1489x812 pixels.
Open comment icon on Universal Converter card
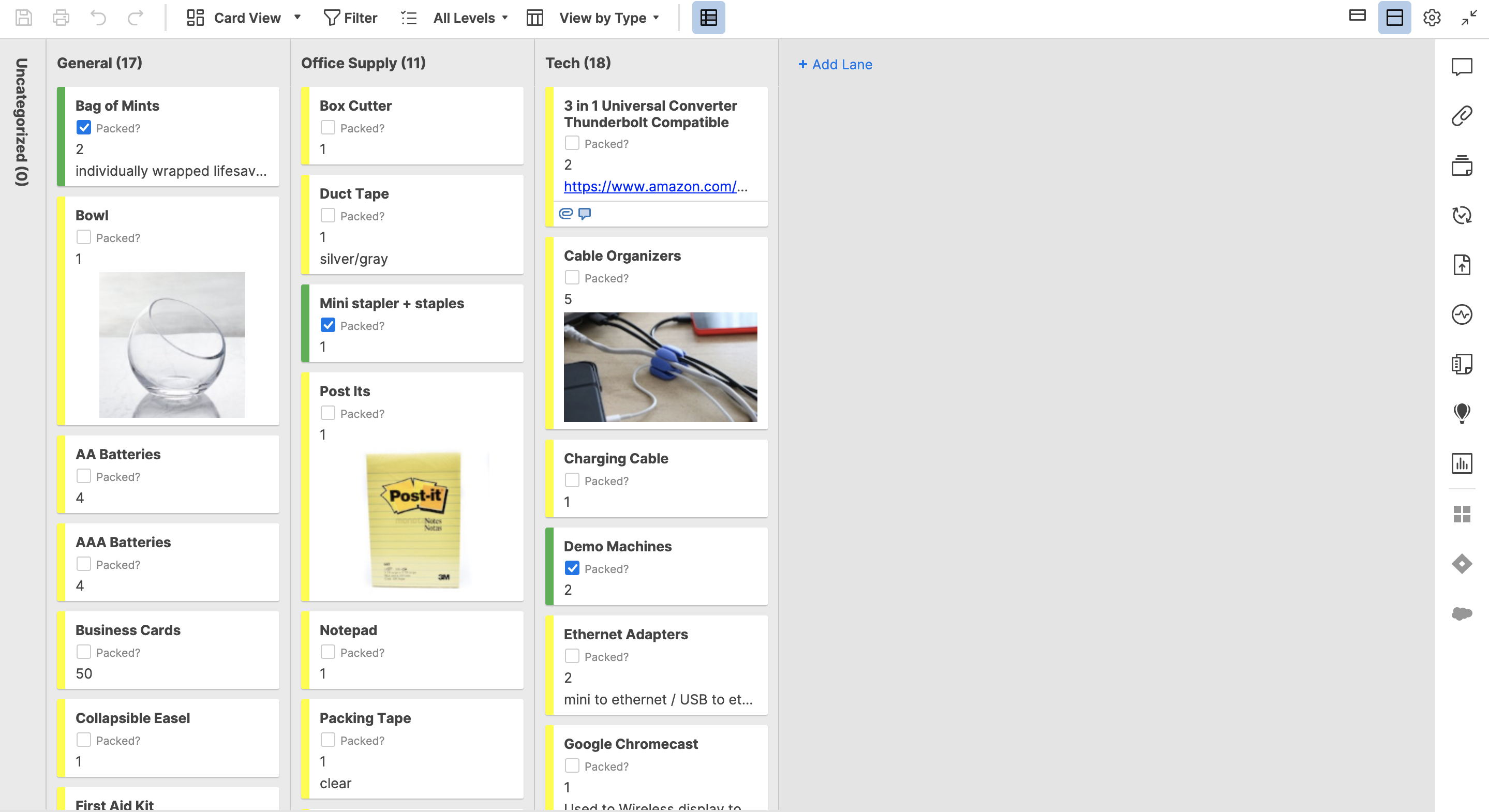coord(585,214)
